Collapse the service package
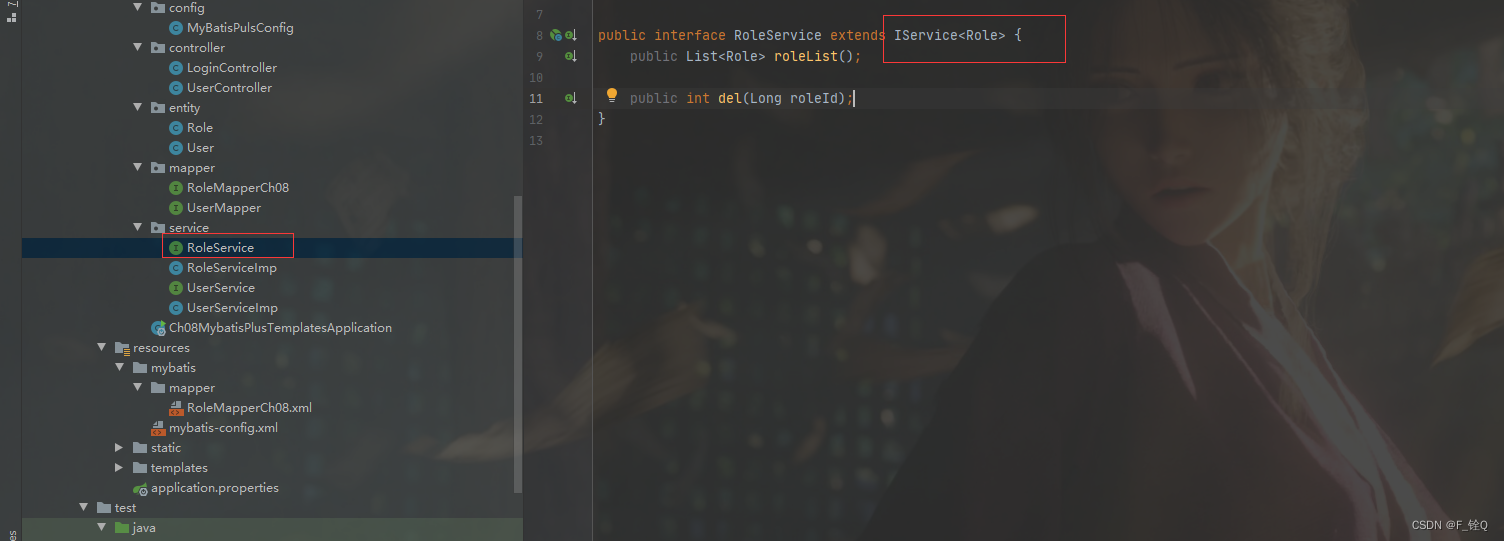Image resolution: width=1504 pixels, height=541 pixels. pyautogui.click(x=139, y=228)
